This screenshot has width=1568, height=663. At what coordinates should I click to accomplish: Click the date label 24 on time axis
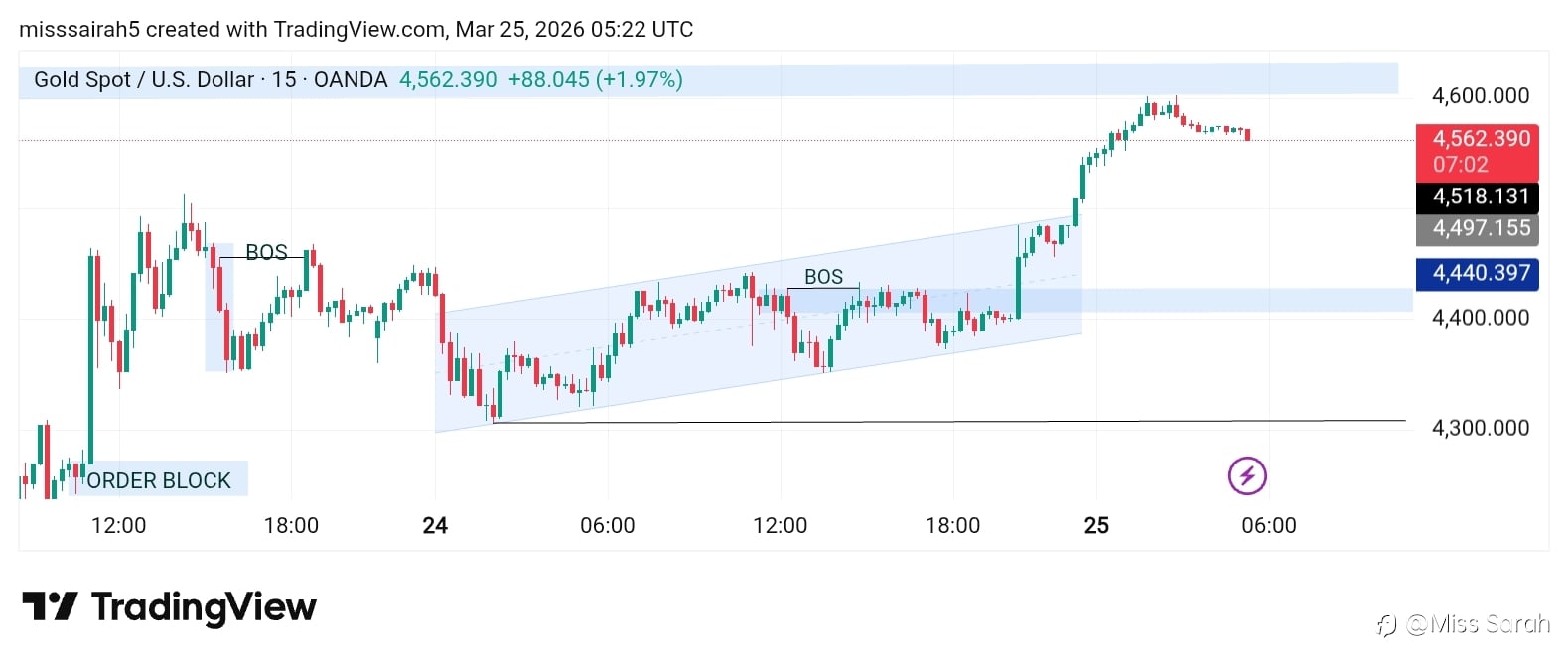(435, 525)
